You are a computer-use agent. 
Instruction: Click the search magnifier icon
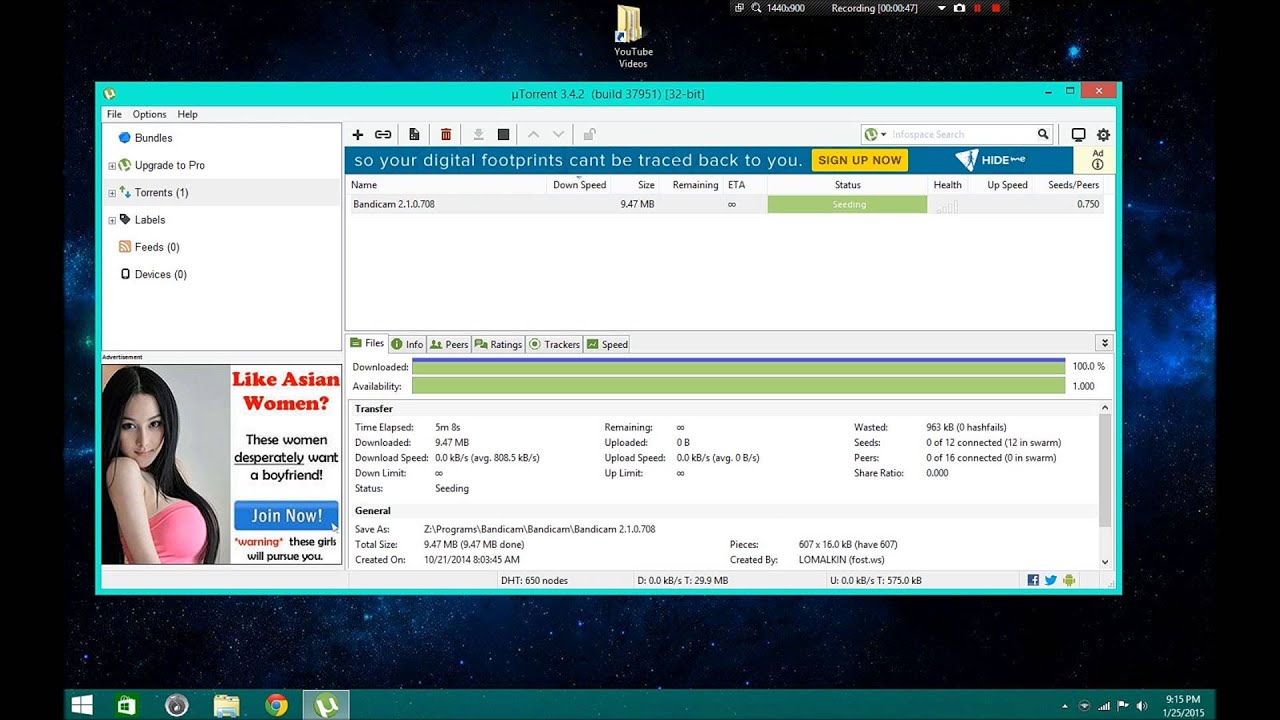pyautogui.click(x=1043, y=134)
